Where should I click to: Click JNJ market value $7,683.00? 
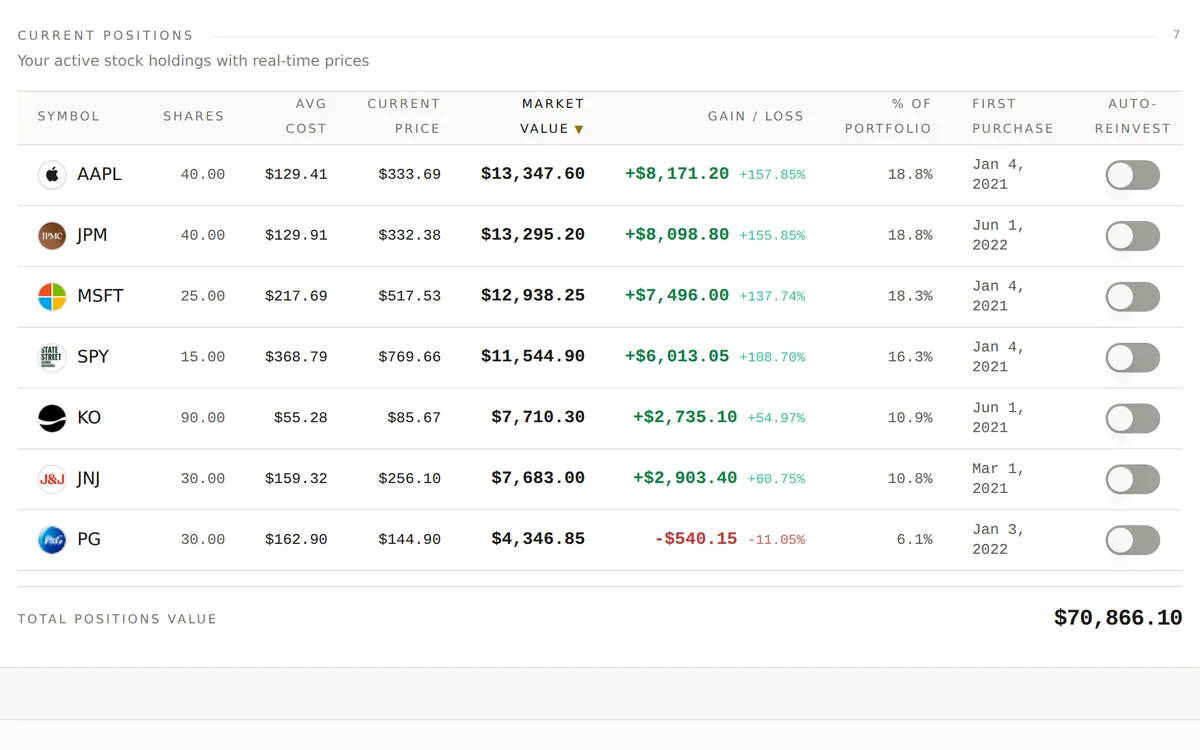538,479
